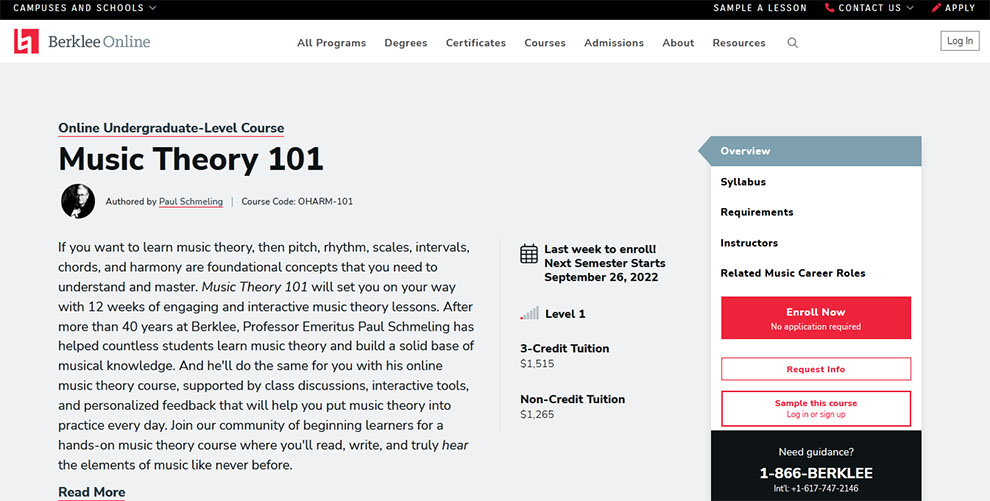
Task: Follow the Online Undergraduate-Level Course link
Action: 171,128
